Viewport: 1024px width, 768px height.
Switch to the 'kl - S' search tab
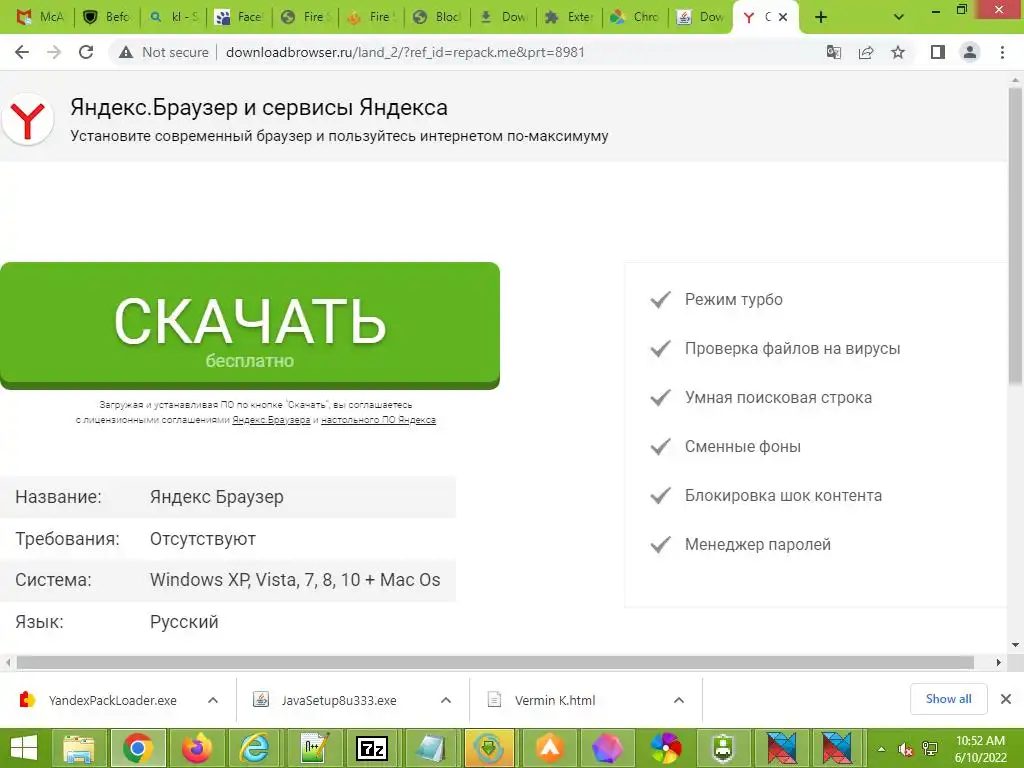tap(174, 17)
